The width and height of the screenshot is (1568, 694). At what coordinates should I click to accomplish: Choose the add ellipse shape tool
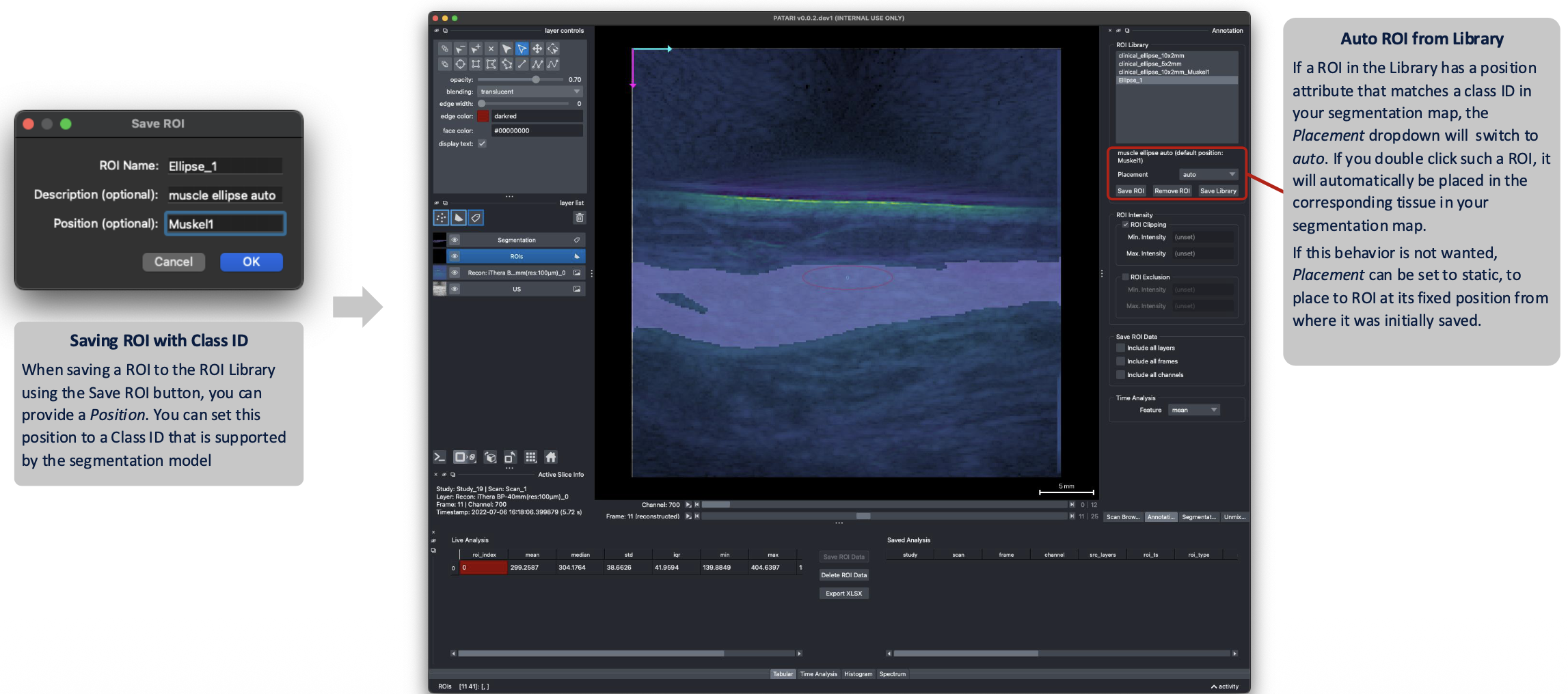[461, 64]
